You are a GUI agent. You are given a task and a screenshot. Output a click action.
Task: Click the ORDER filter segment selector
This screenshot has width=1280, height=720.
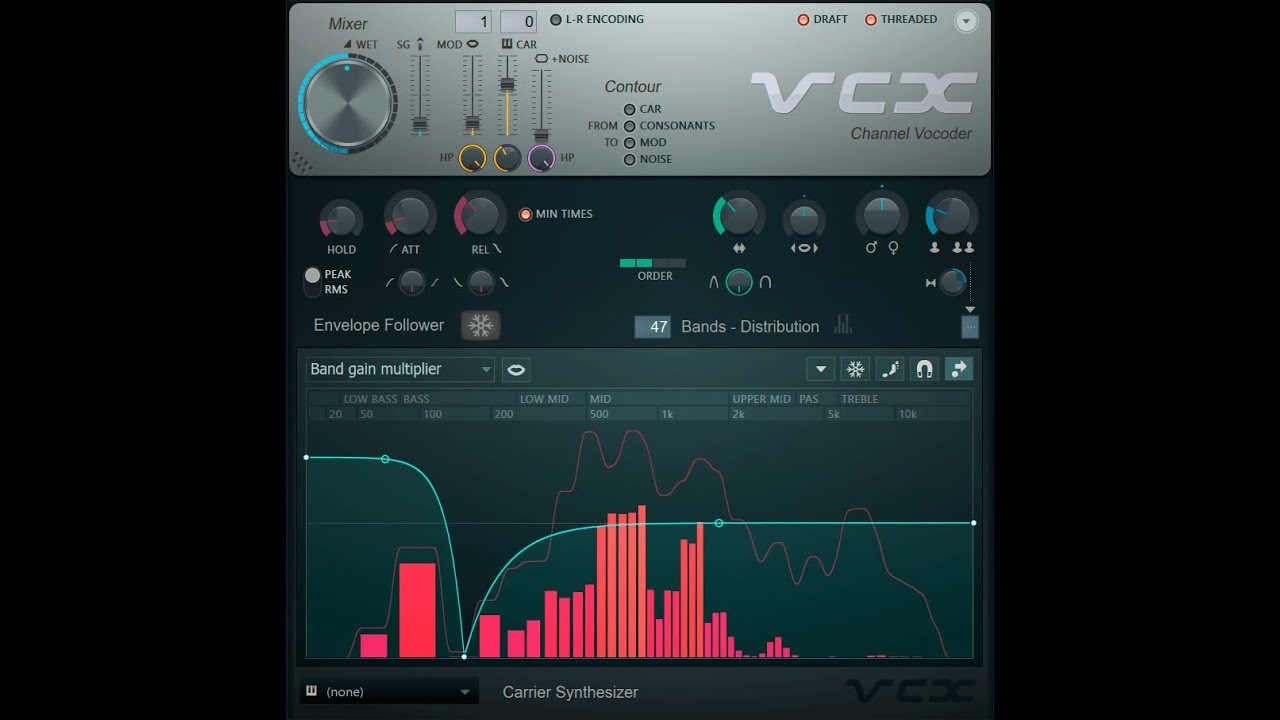point(653,263)
